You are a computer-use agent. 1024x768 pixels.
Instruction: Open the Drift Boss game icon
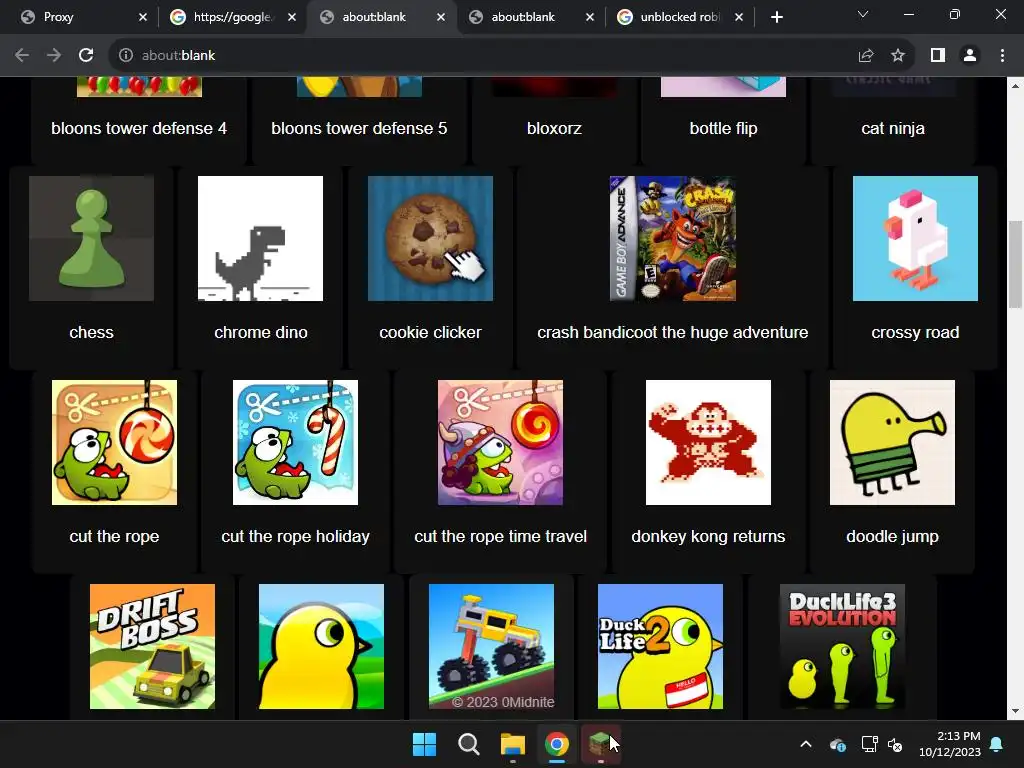(x=152, y=647)
